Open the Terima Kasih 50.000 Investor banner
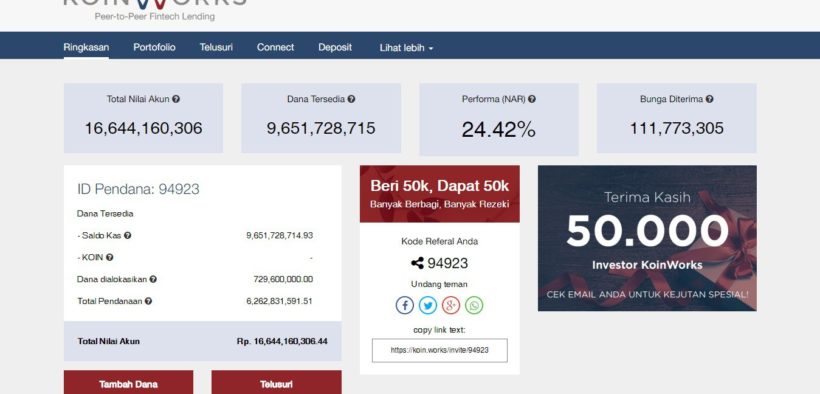The image size is (820, 394). point(647,238)
